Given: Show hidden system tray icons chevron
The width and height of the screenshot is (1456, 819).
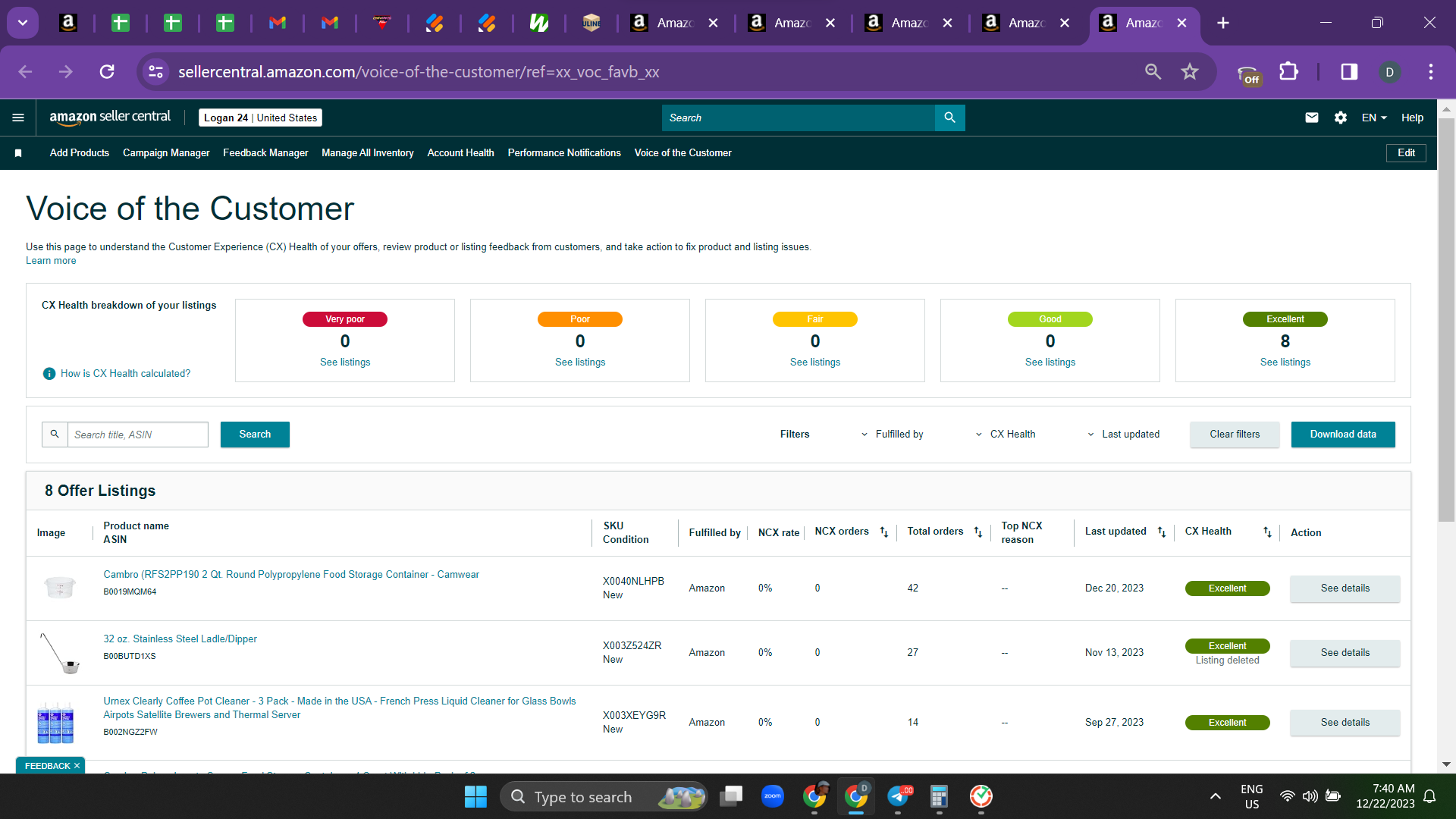Looking at the screenshot, I should [x=1215, y=796].
